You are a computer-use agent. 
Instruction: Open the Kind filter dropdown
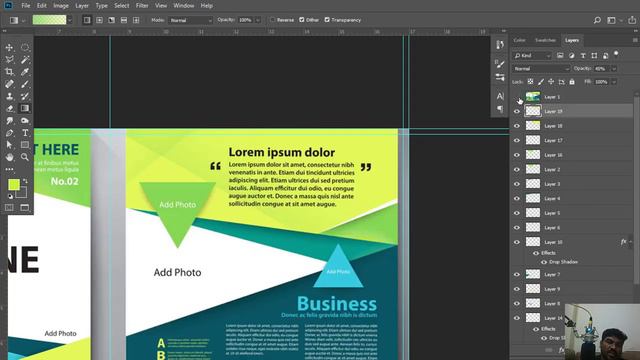point(533,56)
